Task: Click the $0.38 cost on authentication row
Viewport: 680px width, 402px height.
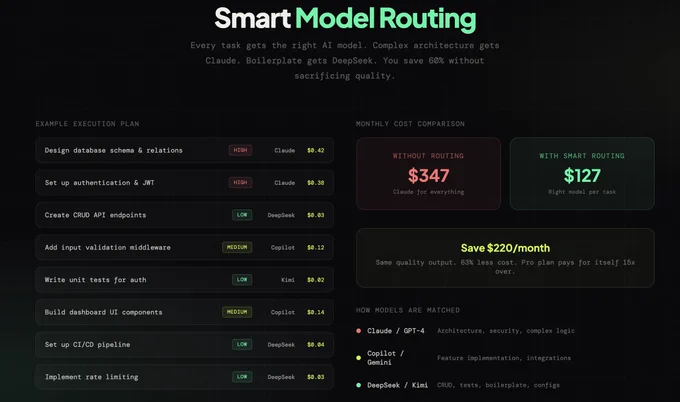Action: pos(316,183)
